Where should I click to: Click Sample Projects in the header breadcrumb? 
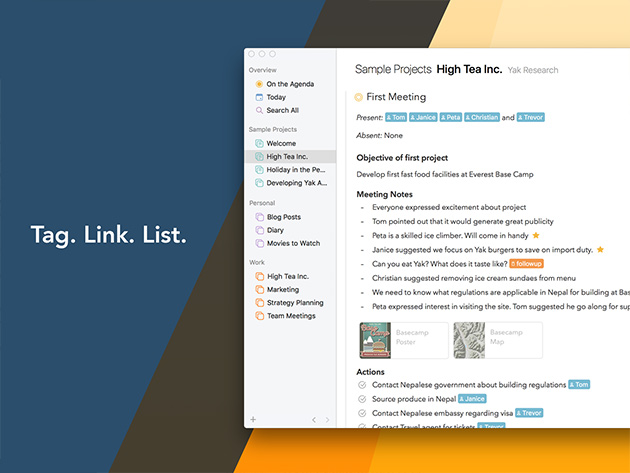393,70
